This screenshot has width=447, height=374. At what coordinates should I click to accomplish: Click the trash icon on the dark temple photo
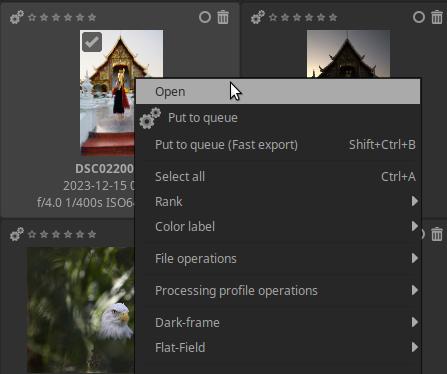tap(437, 17)
